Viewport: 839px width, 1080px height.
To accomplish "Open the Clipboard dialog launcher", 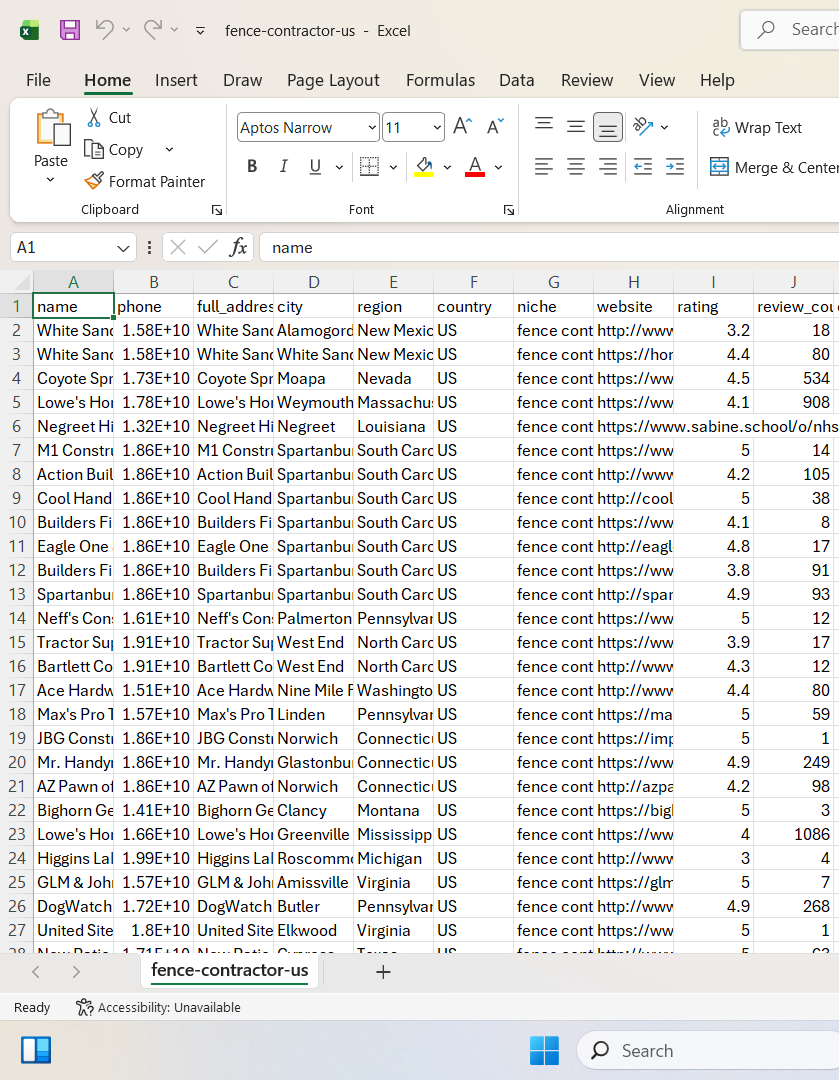I will pyautogui.click(x=217, y=210).
